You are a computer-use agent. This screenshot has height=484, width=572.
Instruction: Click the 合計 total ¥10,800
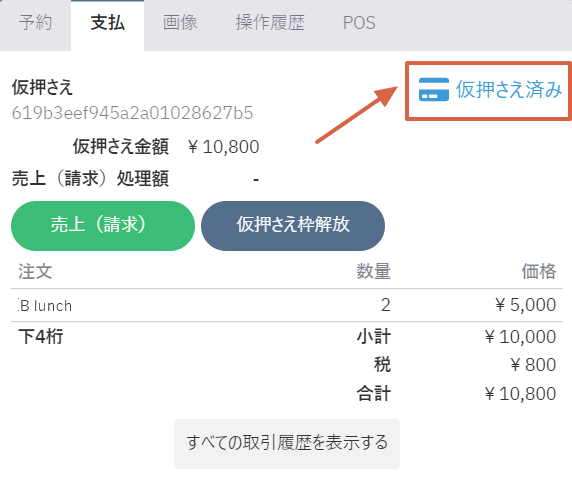521,394
